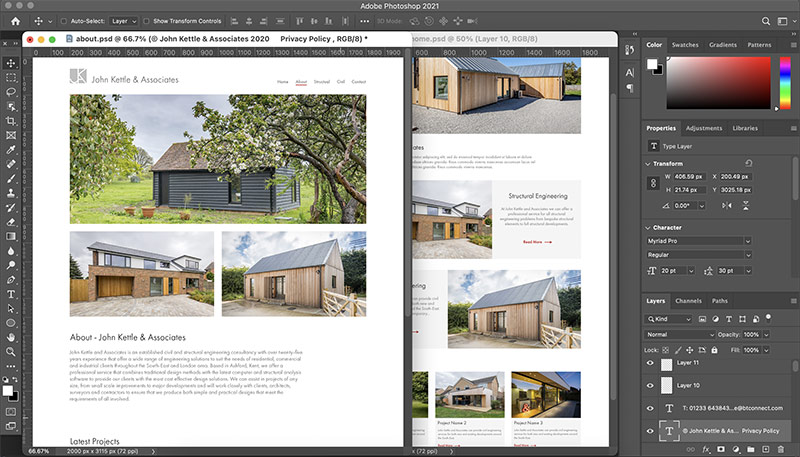The image size is (800, 457).
Task: Select the Path Selection tool
Action: pos(11,309)
